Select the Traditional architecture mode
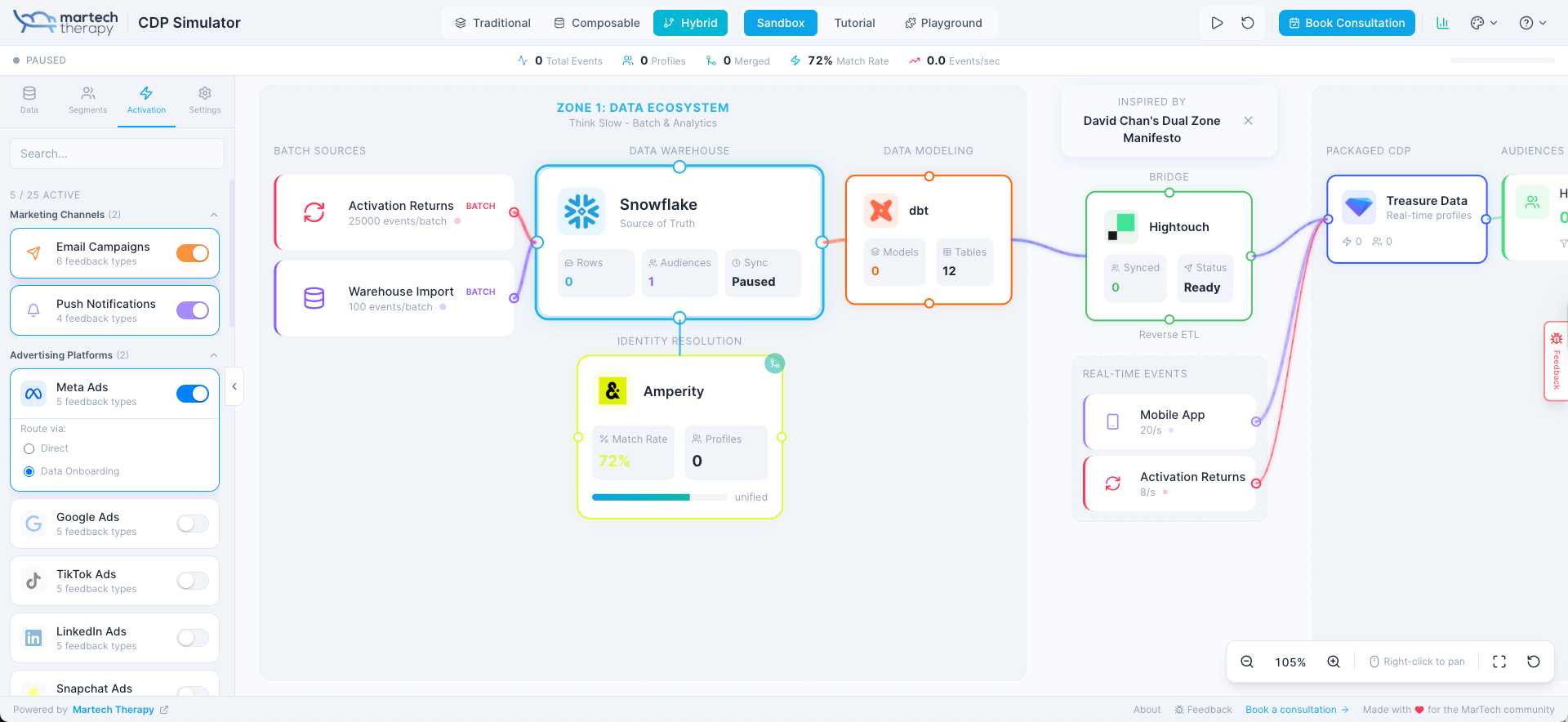This screenshot has height=722, width=1568. click(492, 23)
